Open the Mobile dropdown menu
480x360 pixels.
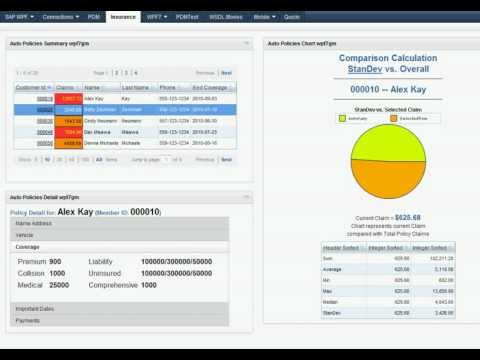tap(265, 17)
